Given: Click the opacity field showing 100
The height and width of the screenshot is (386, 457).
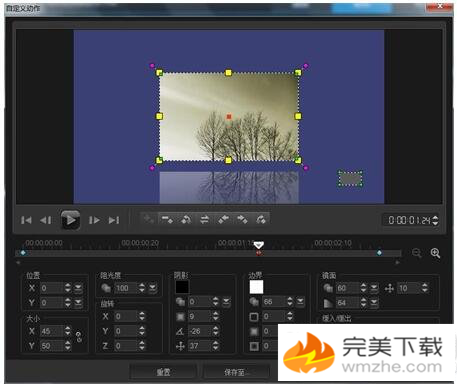Looking at the screenshot, I should click(x=126, y=288).
